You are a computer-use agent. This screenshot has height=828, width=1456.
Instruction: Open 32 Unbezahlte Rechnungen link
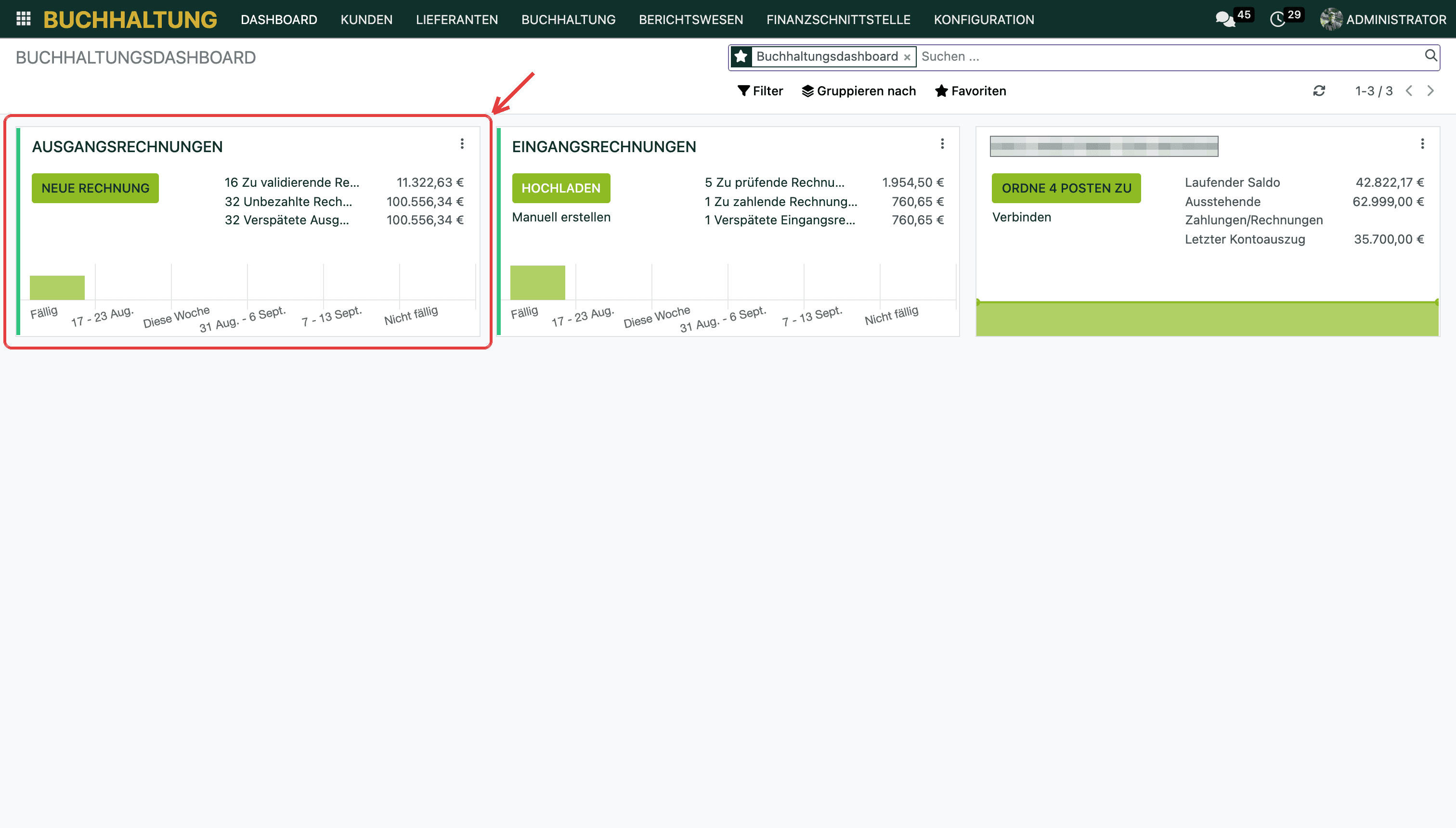point(288,201)
